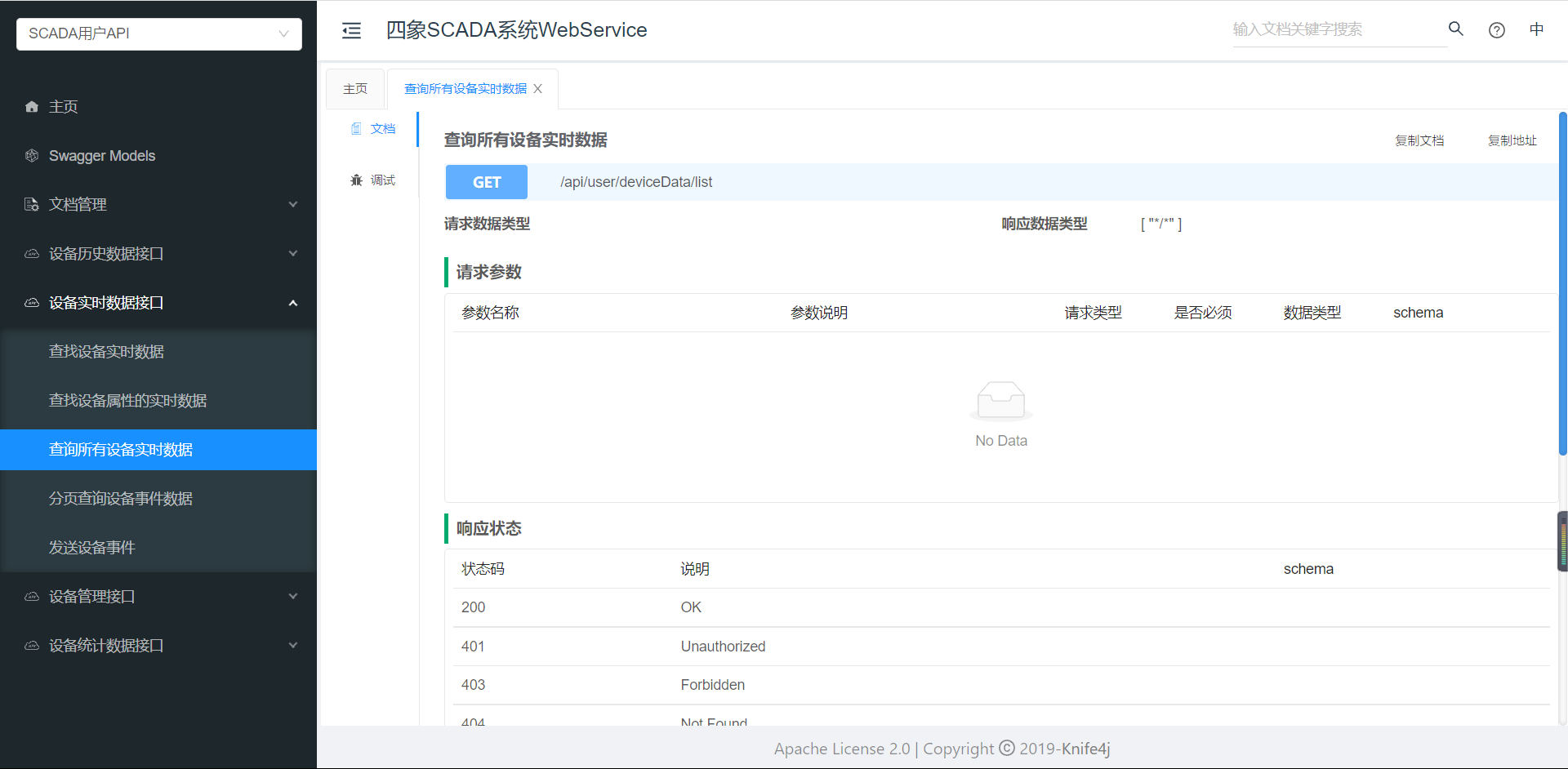Viewport: 1568px width, 769px height.
Task: Open Swagger Models from sidebar
Action: click(101, 156)
